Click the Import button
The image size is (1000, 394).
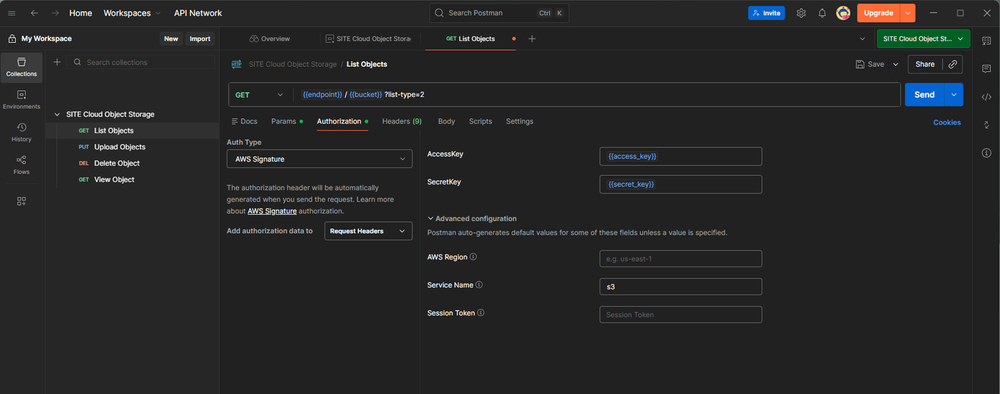[x=200, y=39]
